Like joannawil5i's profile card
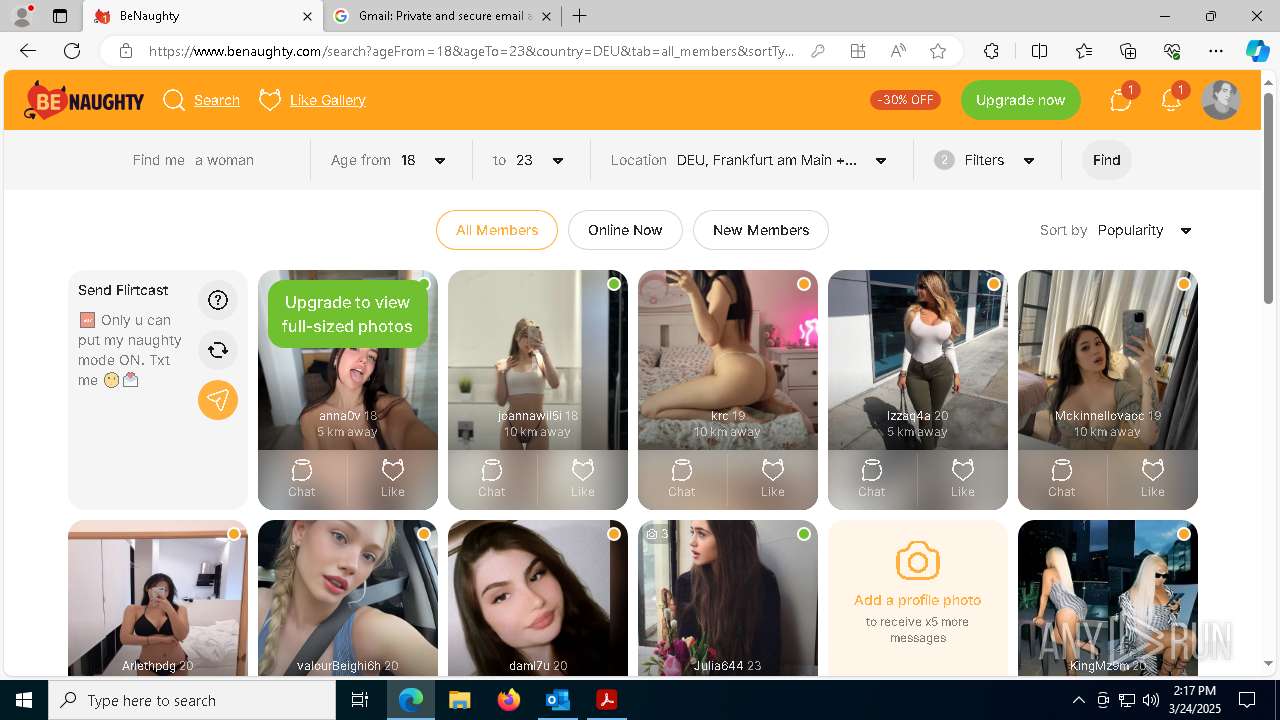The image size is (1280, 720). tap(583, 478)
